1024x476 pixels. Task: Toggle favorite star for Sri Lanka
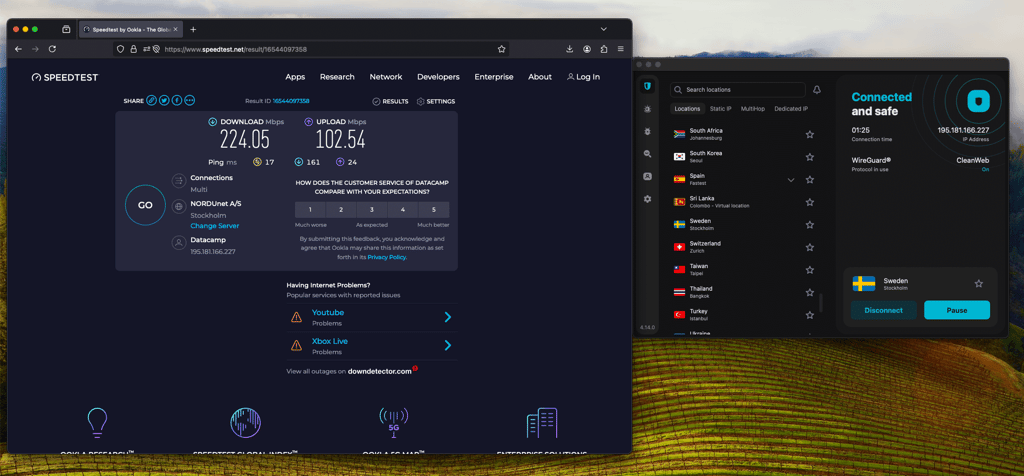tap(810, 202)
